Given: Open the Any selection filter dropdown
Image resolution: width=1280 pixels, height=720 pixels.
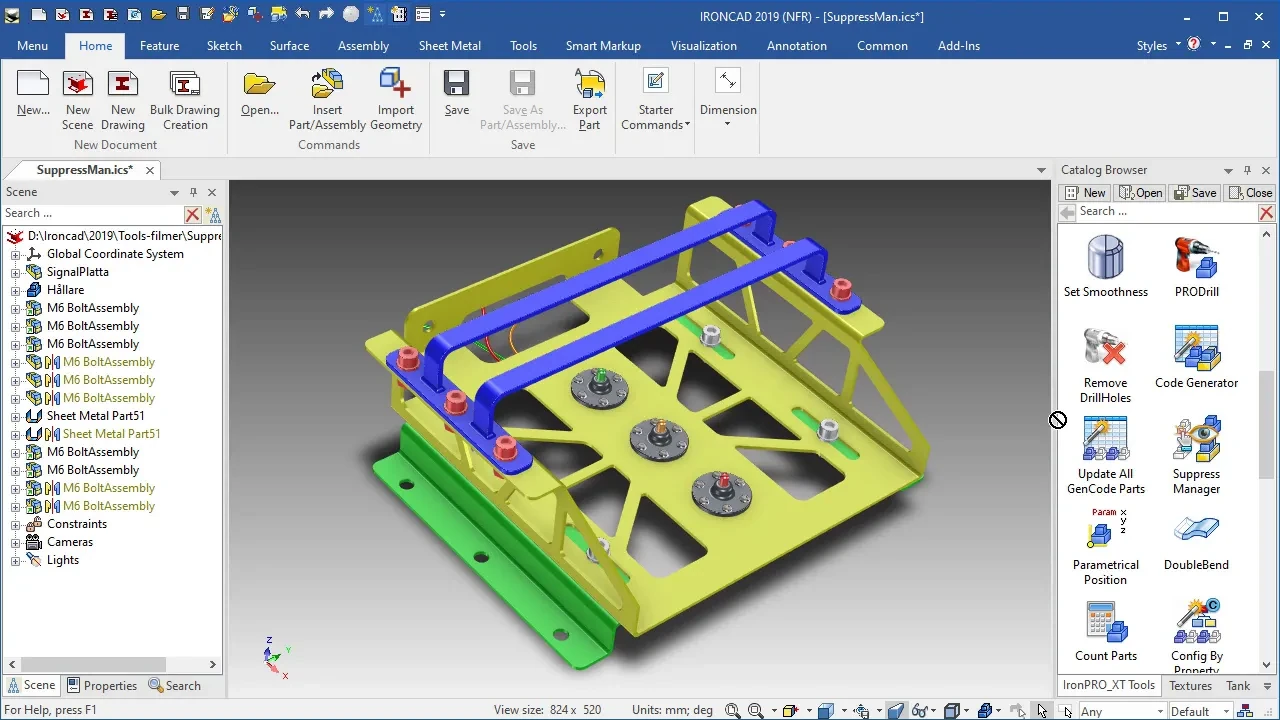Looking at the screenshot, I should [x=1161, y=712].
